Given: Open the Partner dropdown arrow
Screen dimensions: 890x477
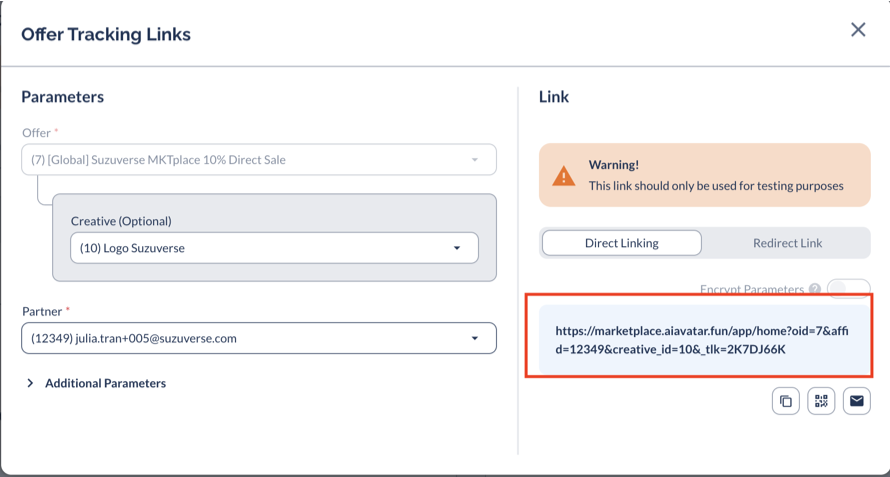Looking at the screenshot, I should click(475, 338).
